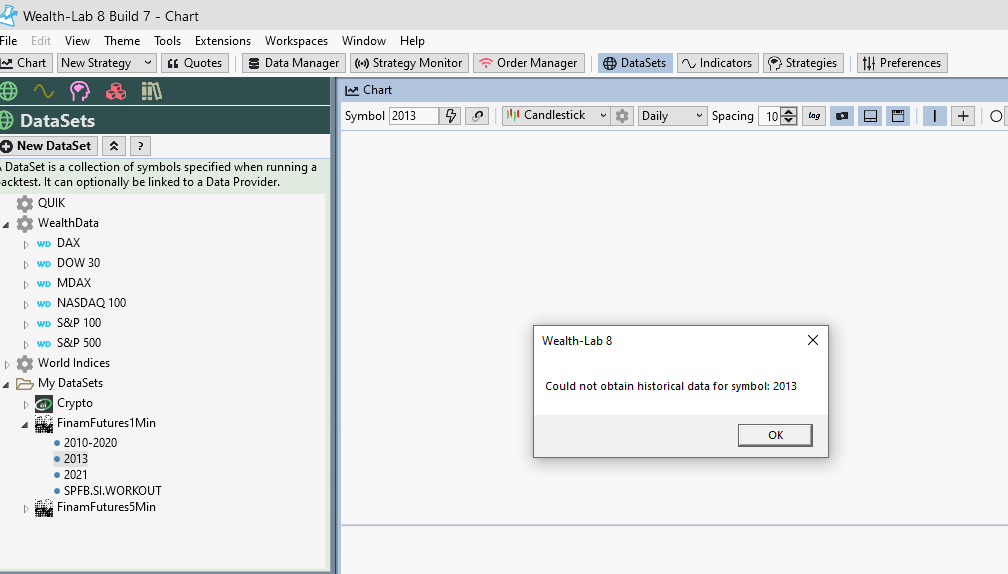Open the Window menu
Screen dimensions: 1008x574
tap(364, 40)
